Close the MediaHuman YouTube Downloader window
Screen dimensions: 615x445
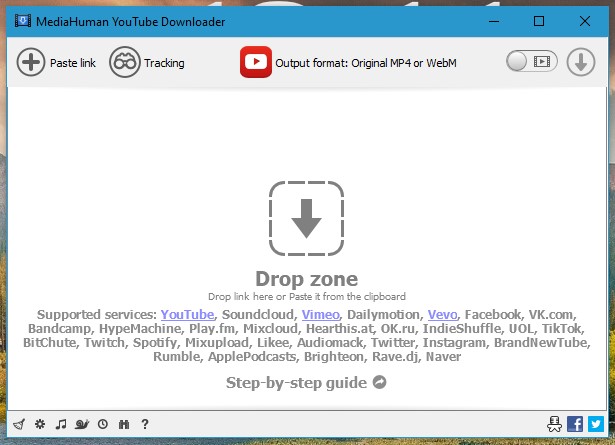[x=584, y=21]
